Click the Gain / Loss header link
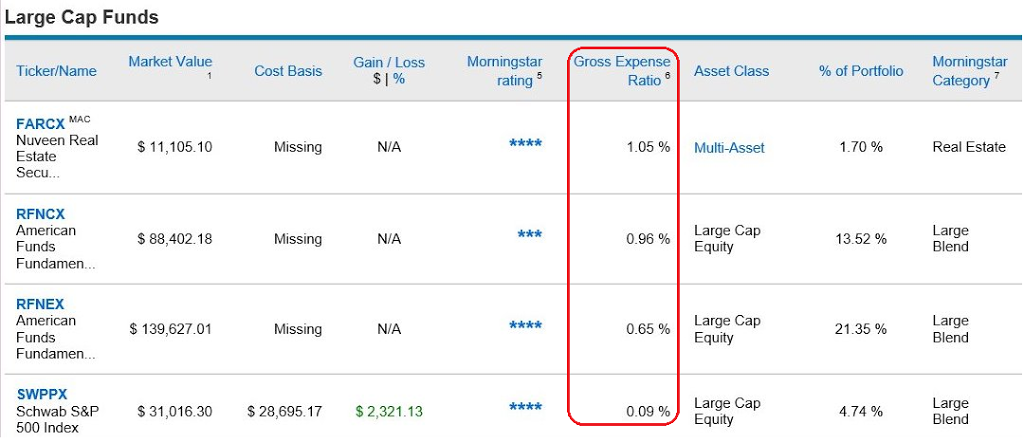Image resolution: width=1024 pixels, height=443 pixels. click(x=389, y=63)
